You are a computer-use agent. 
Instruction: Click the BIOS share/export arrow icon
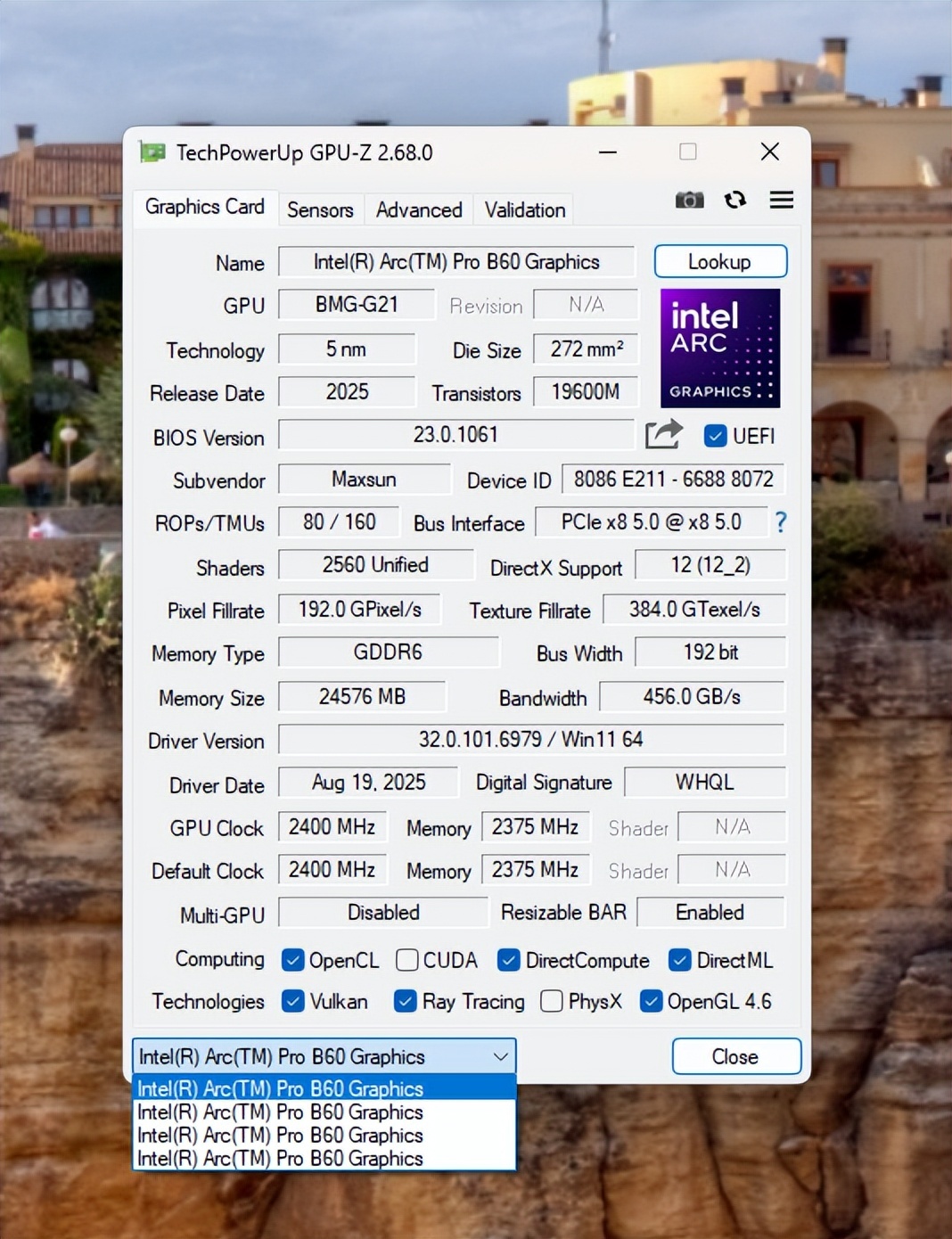tap(663, 435)
